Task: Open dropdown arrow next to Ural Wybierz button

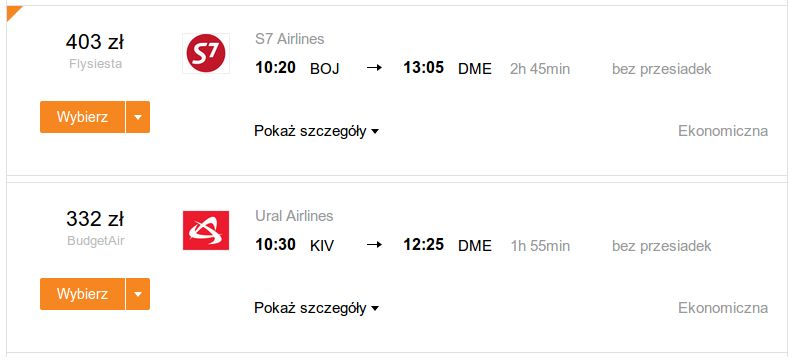Action: (138, 294)
